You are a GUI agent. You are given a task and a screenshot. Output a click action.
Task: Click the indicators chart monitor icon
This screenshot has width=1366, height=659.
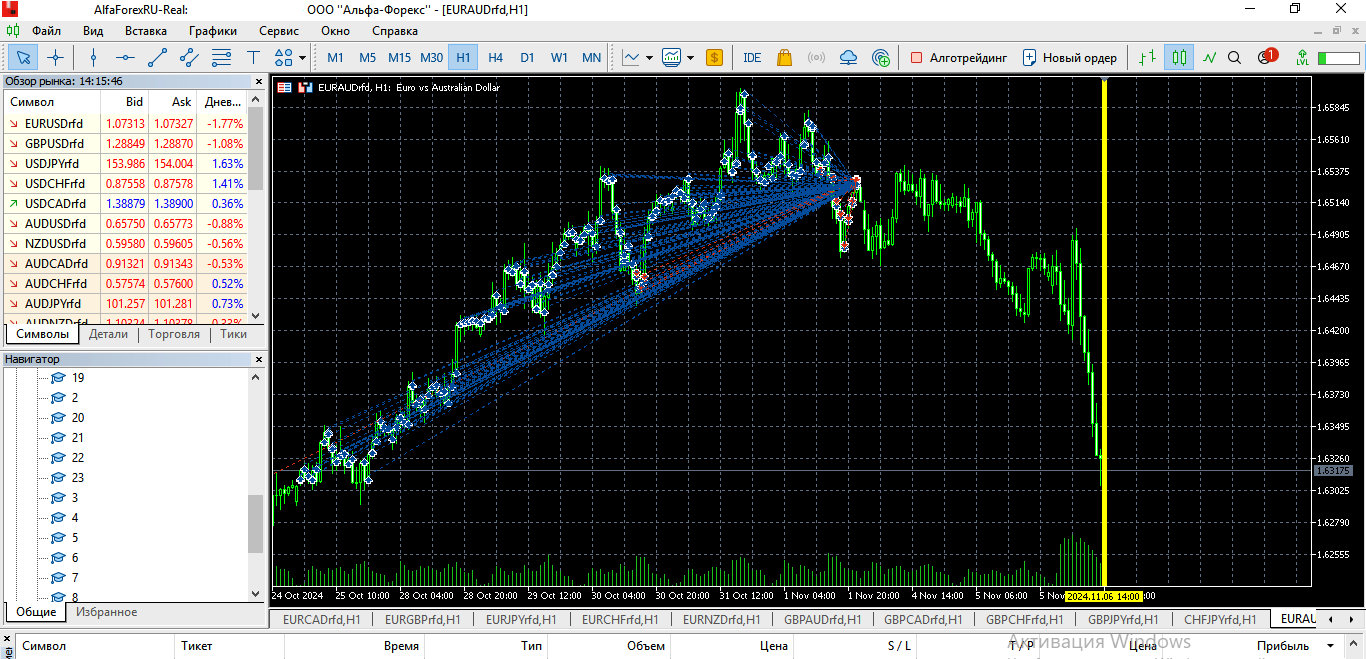671,57
